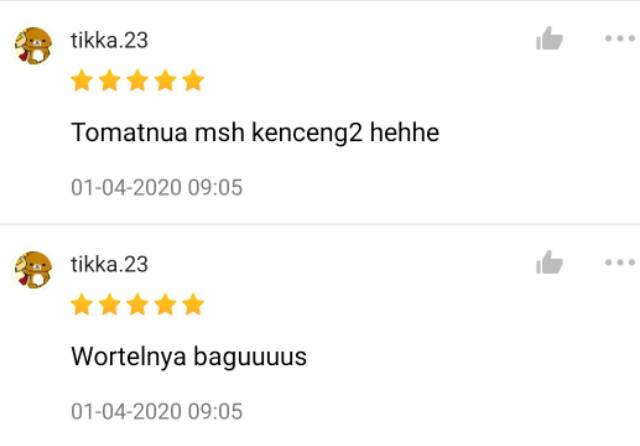
Task: Tap username tikka.23 on first review
Action: click(x=109, y=40)
